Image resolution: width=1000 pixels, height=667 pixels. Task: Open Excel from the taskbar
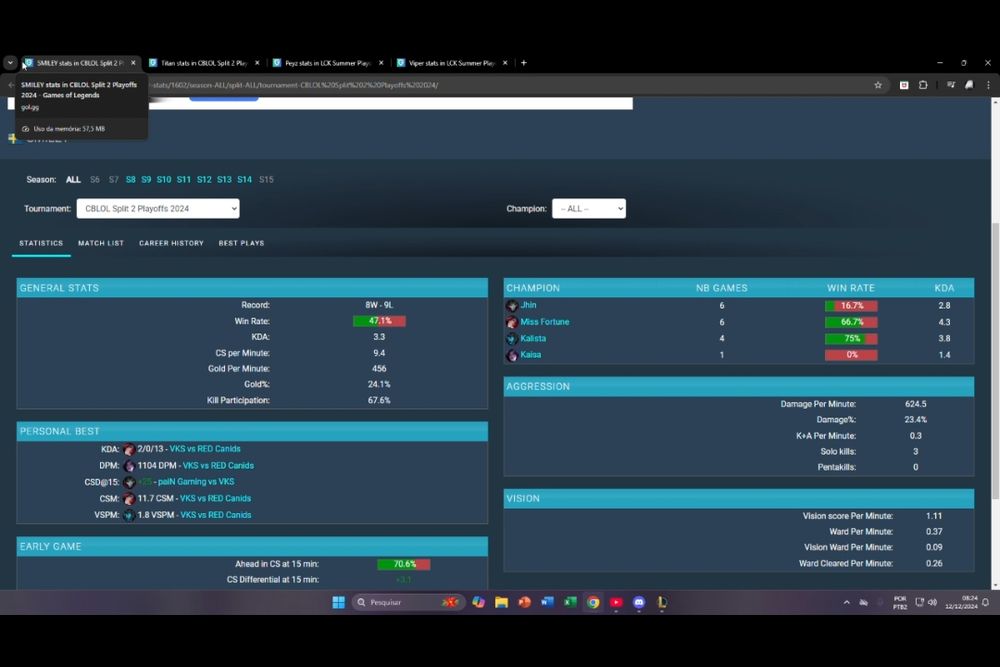point(570,603)
